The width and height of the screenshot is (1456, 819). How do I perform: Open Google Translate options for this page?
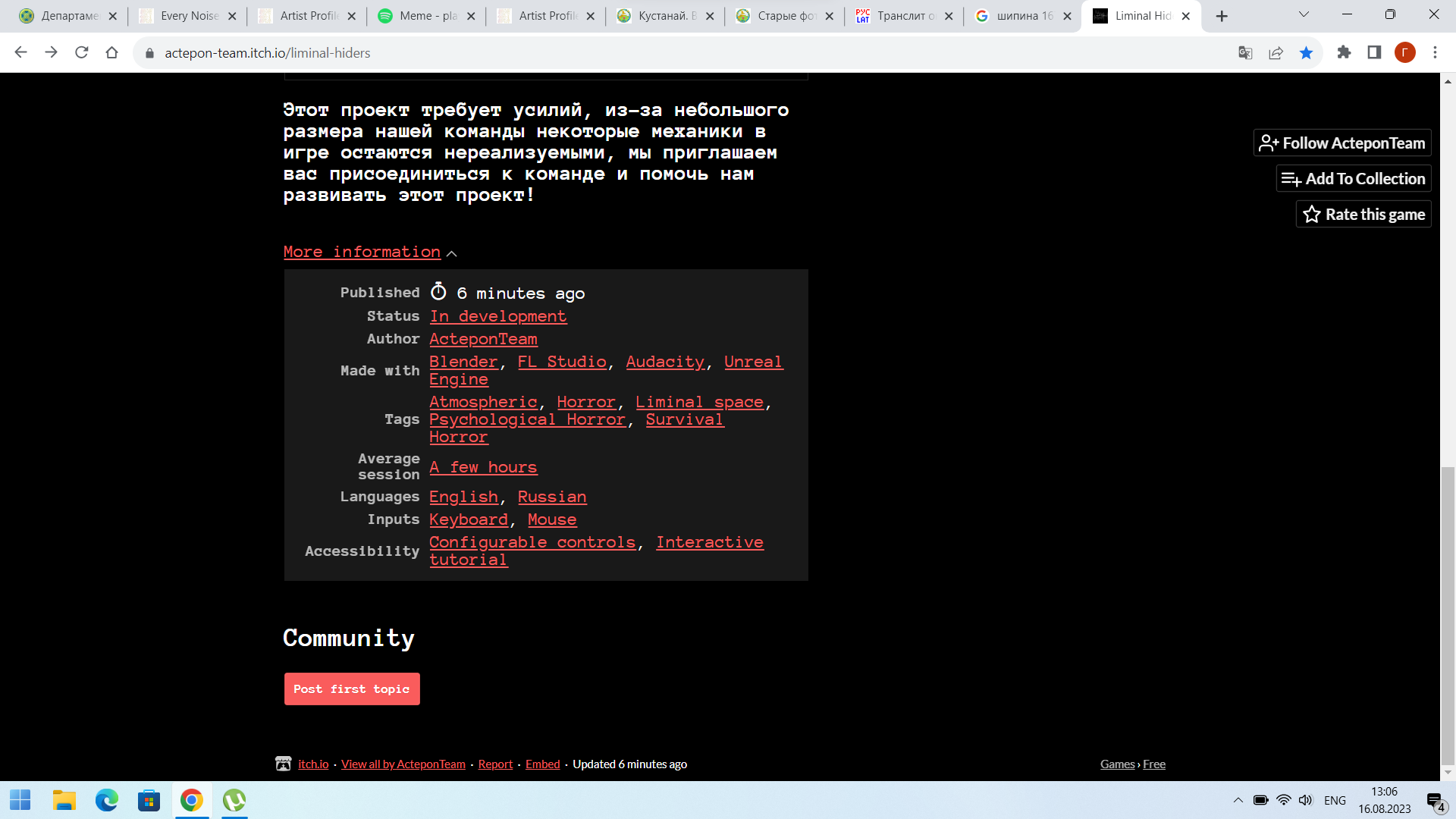coord(1246,52)
